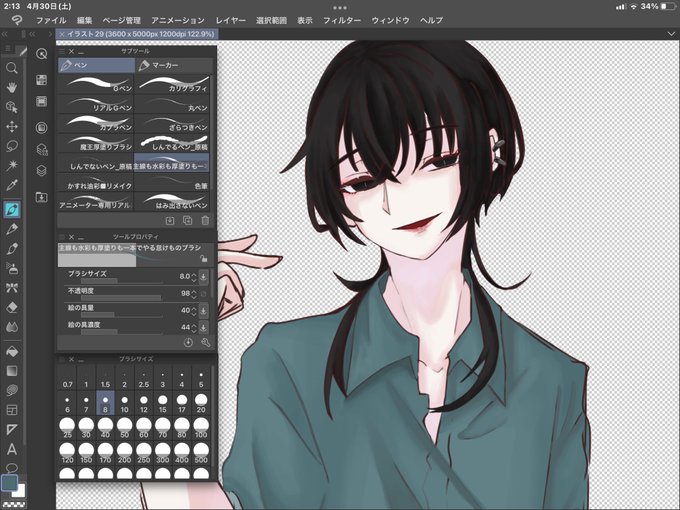Select the white sub color swatch
The width and height of the screenshot is (680, 510).
click(x=20, y=491)
